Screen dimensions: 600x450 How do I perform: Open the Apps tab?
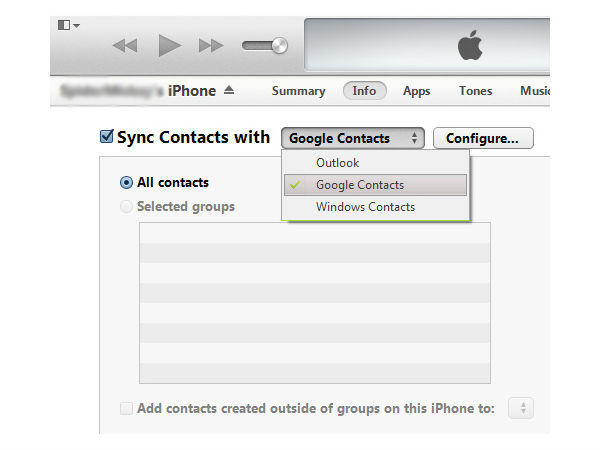point(416,91)
